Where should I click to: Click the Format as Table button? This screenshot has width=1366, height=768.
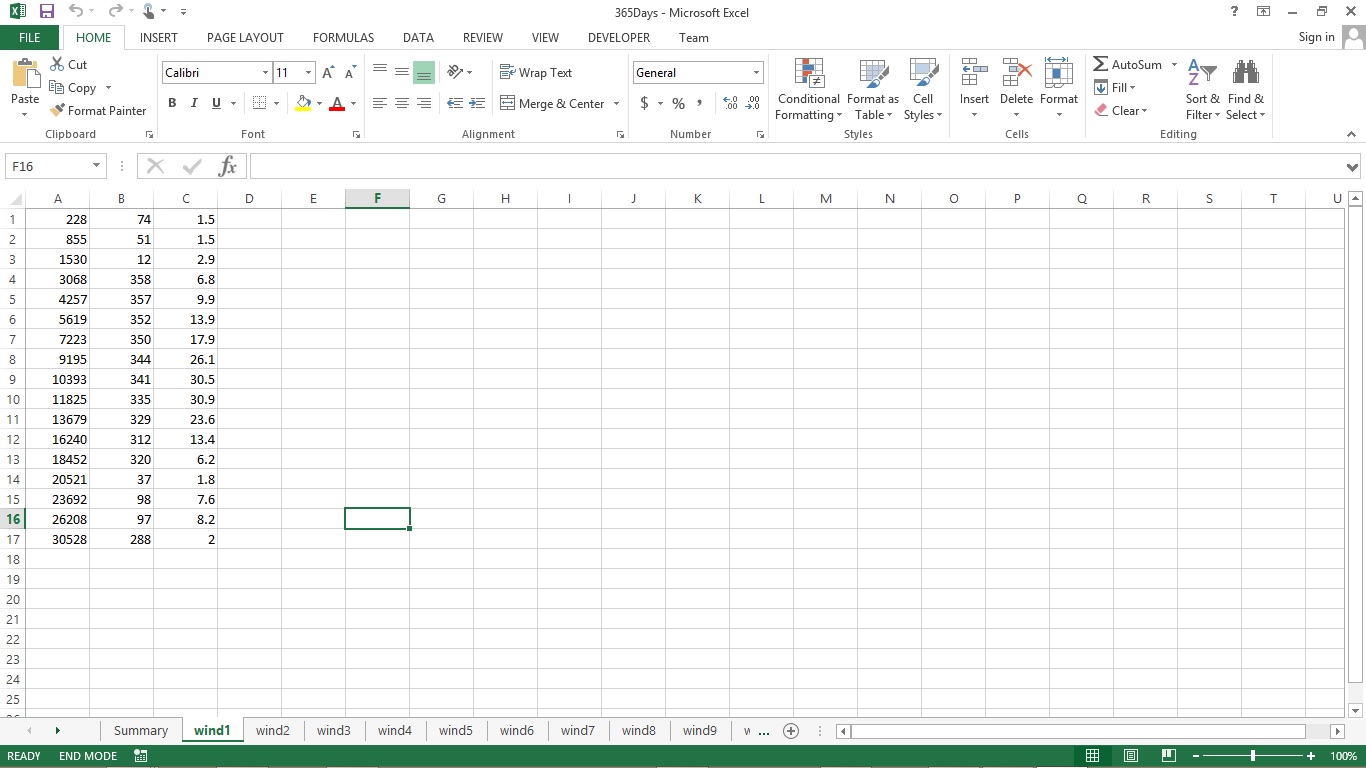click(x=872, y=90)
